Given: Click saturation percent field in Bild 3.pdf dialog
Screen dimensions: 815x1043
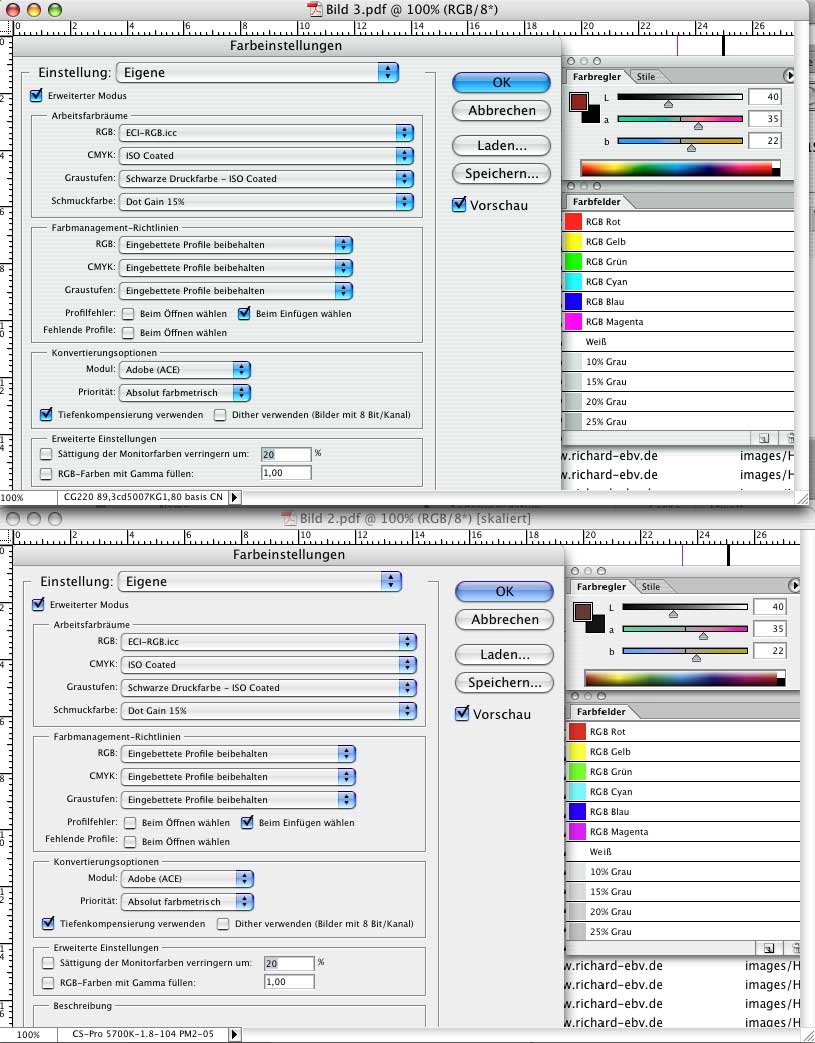Looking at the screenshot, I should [x=286, y=454].
